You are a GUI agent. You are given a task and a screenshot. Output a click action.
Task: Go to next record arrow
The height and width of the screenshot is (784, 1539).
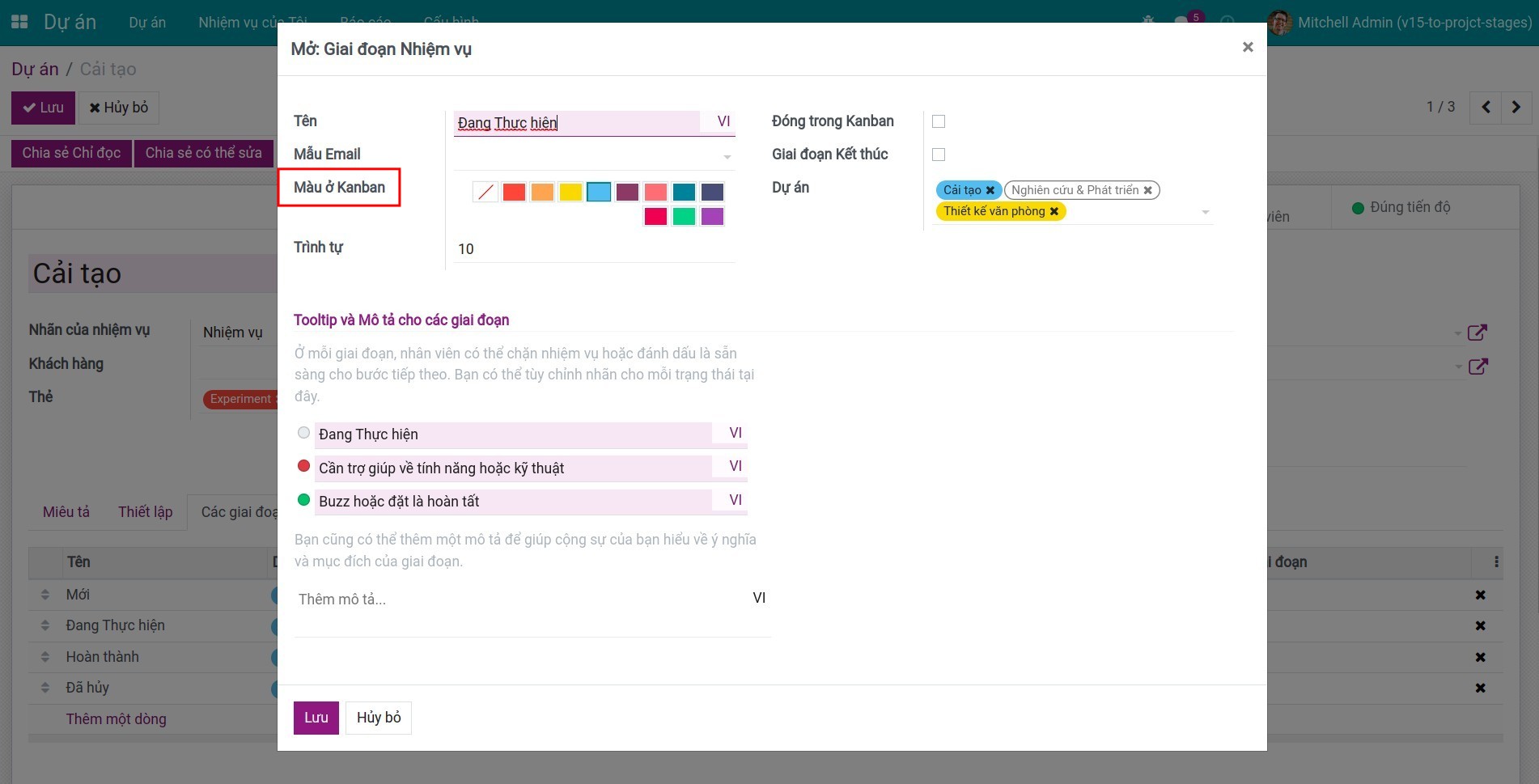(x=1516, y=107)
